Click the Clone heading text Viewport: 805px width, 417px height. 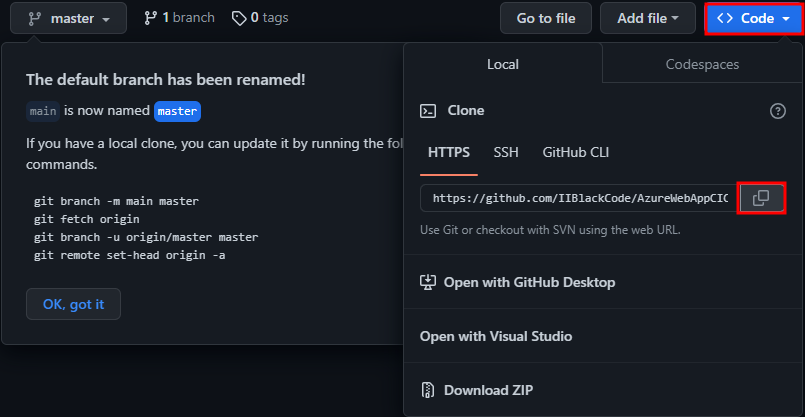coord(466,111)
